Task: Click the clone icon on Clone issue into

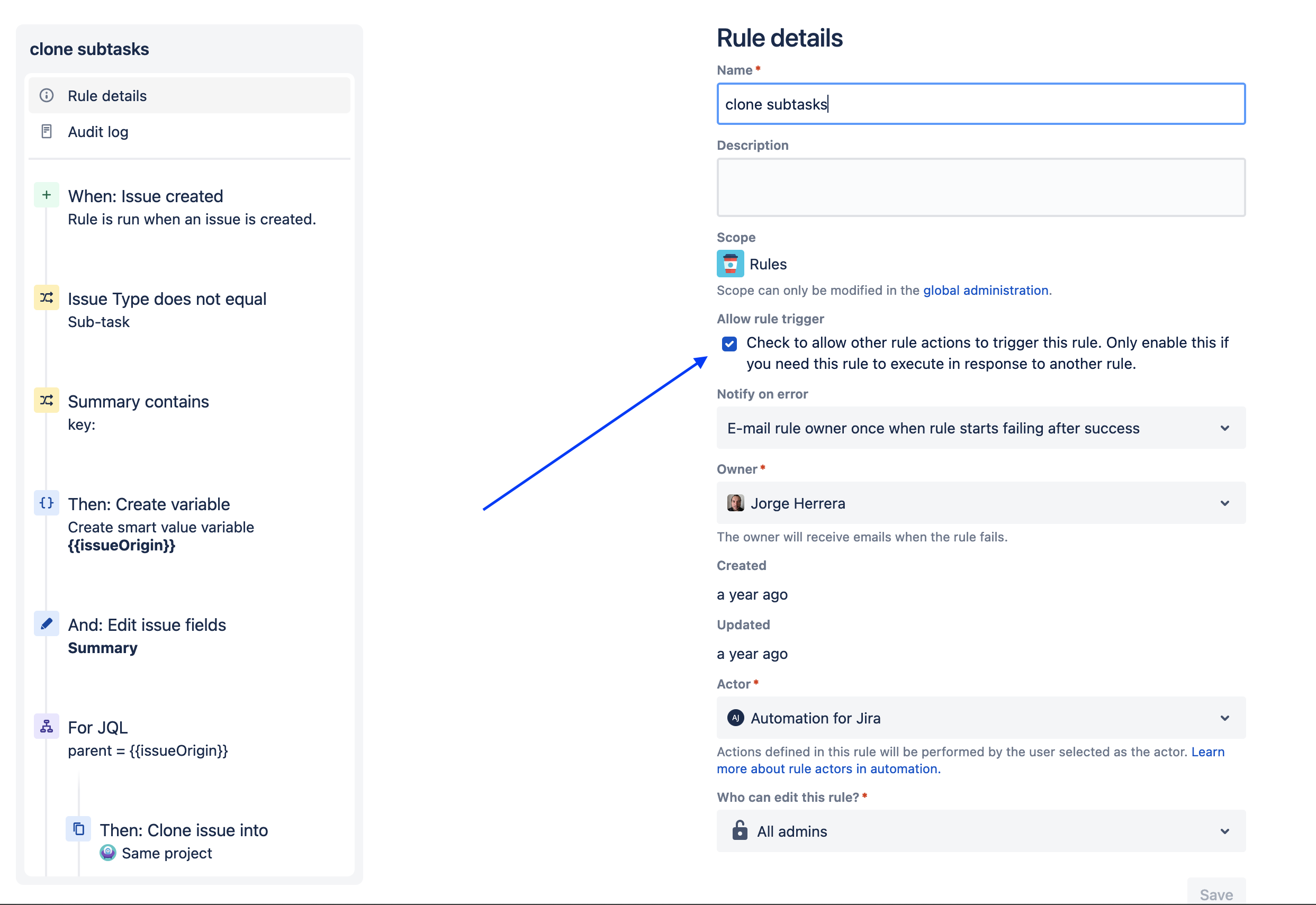Action: (78, 828)
